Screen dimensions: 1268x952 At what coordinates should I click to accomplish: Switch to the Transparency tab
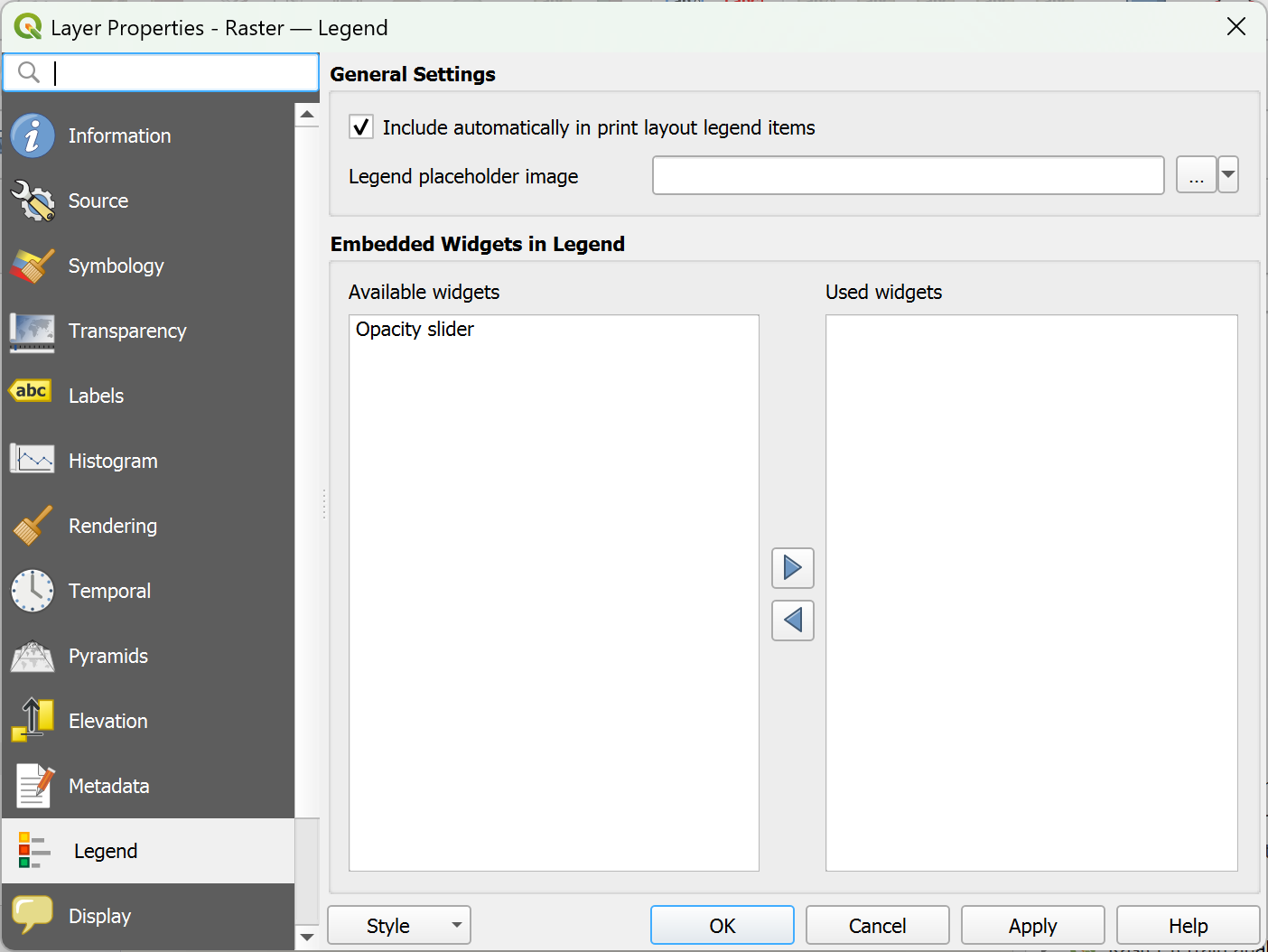[x=127, y=331]
